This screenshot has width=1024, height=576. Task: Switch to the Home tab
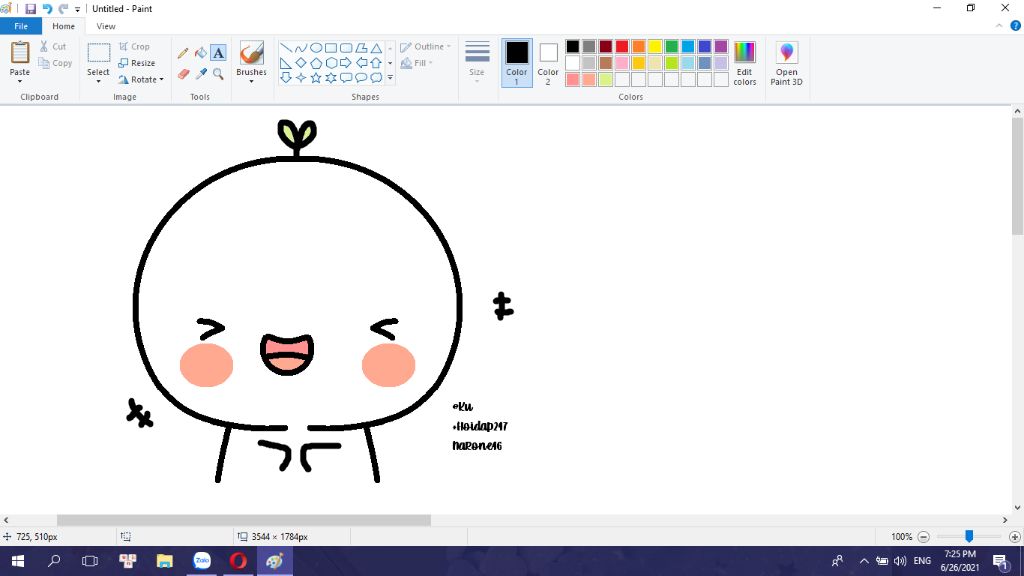[x=63, y=26]
